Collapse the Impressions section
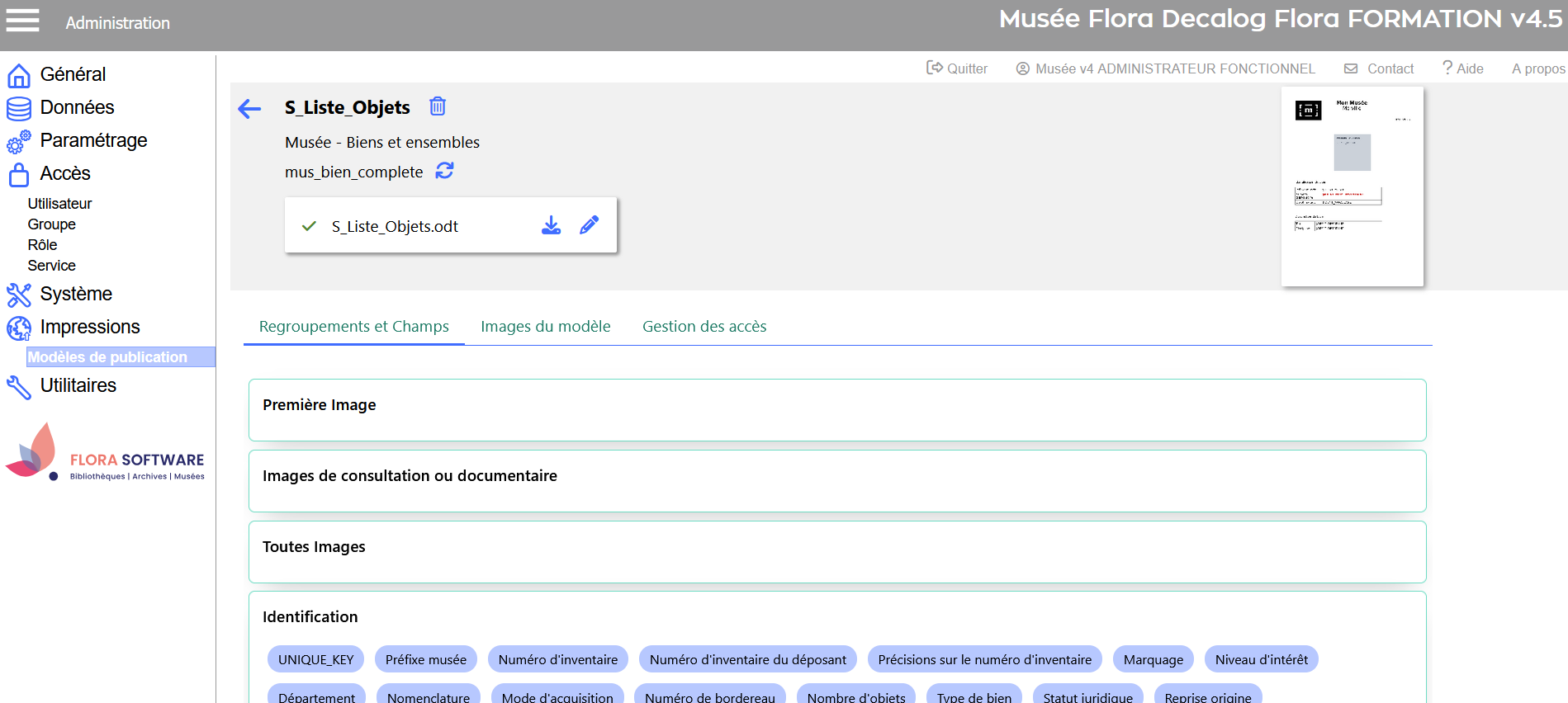This screenshot has height=703, width=1568. tap(90, 327)
